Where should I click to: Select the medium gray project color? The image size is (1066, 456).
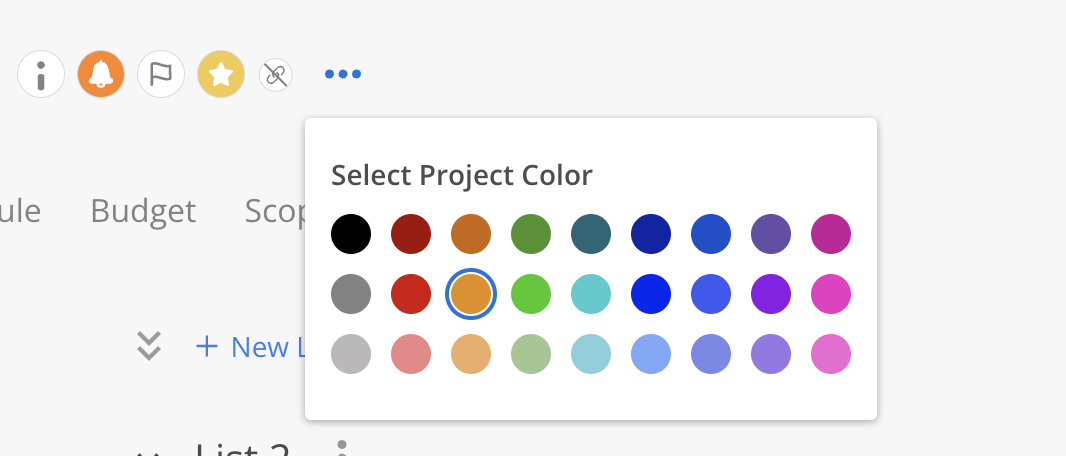pos(351,294)
